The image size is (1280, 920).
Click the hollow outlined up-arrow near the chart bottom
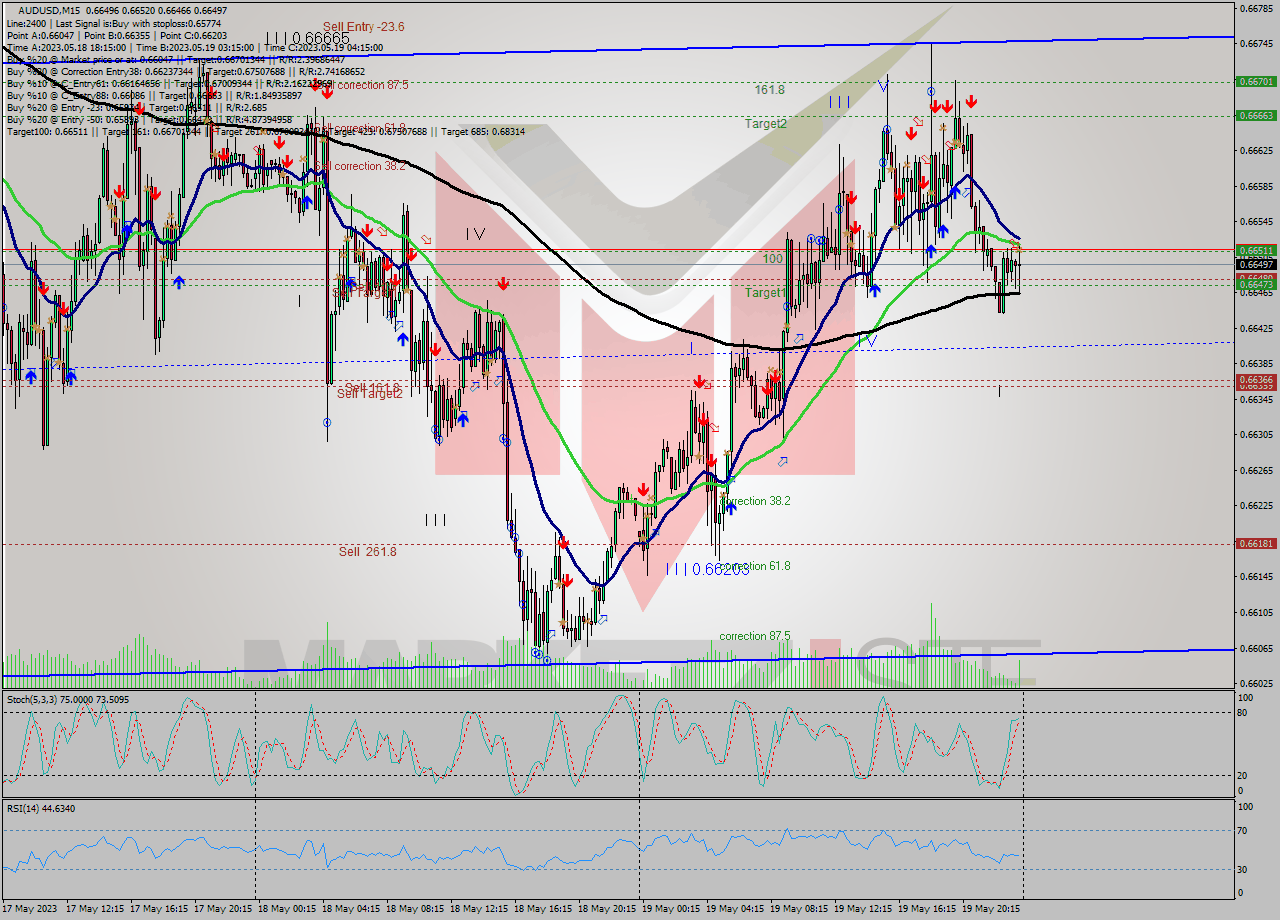(601, 618)
